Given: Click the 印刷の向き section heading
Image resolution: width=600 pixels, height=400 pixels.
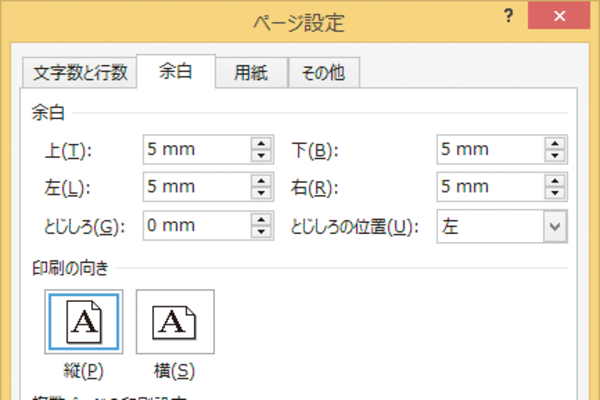Looking at the screenshot, I should coord(70,268).
